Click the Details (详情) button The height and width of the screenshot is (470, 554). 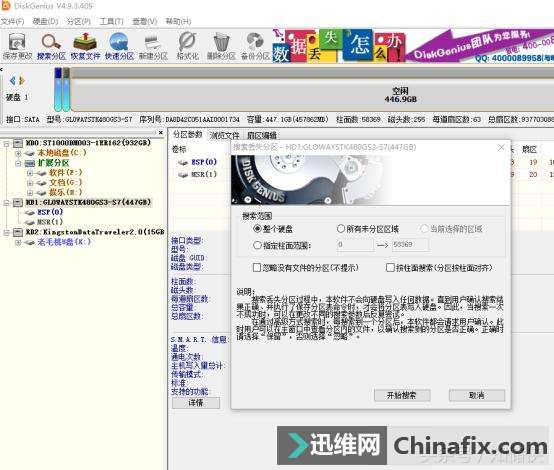pos(196,403)
